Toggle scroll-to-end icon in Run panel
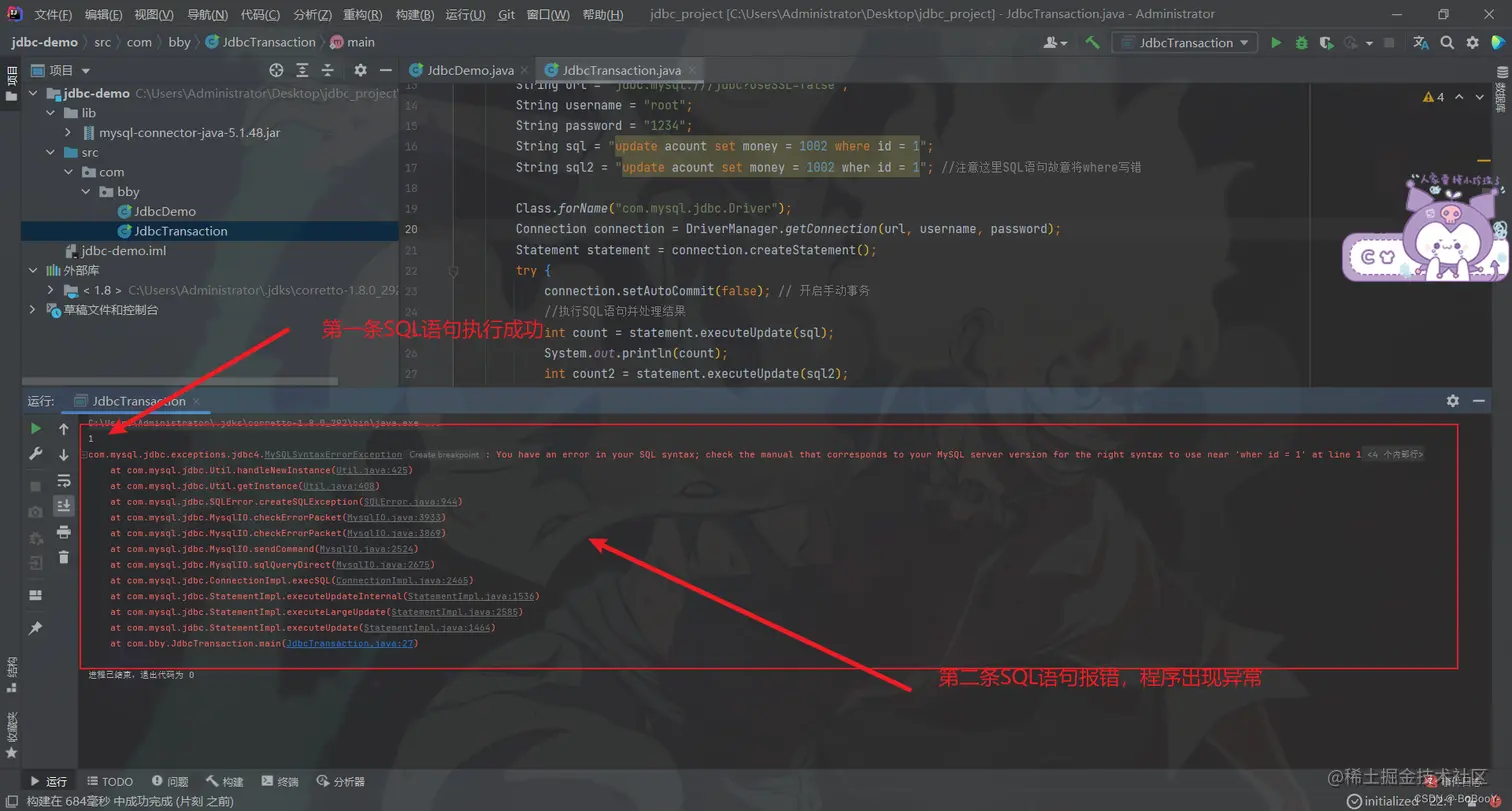The height and width of the screenshot is (811, 1512). pos(64,505)
